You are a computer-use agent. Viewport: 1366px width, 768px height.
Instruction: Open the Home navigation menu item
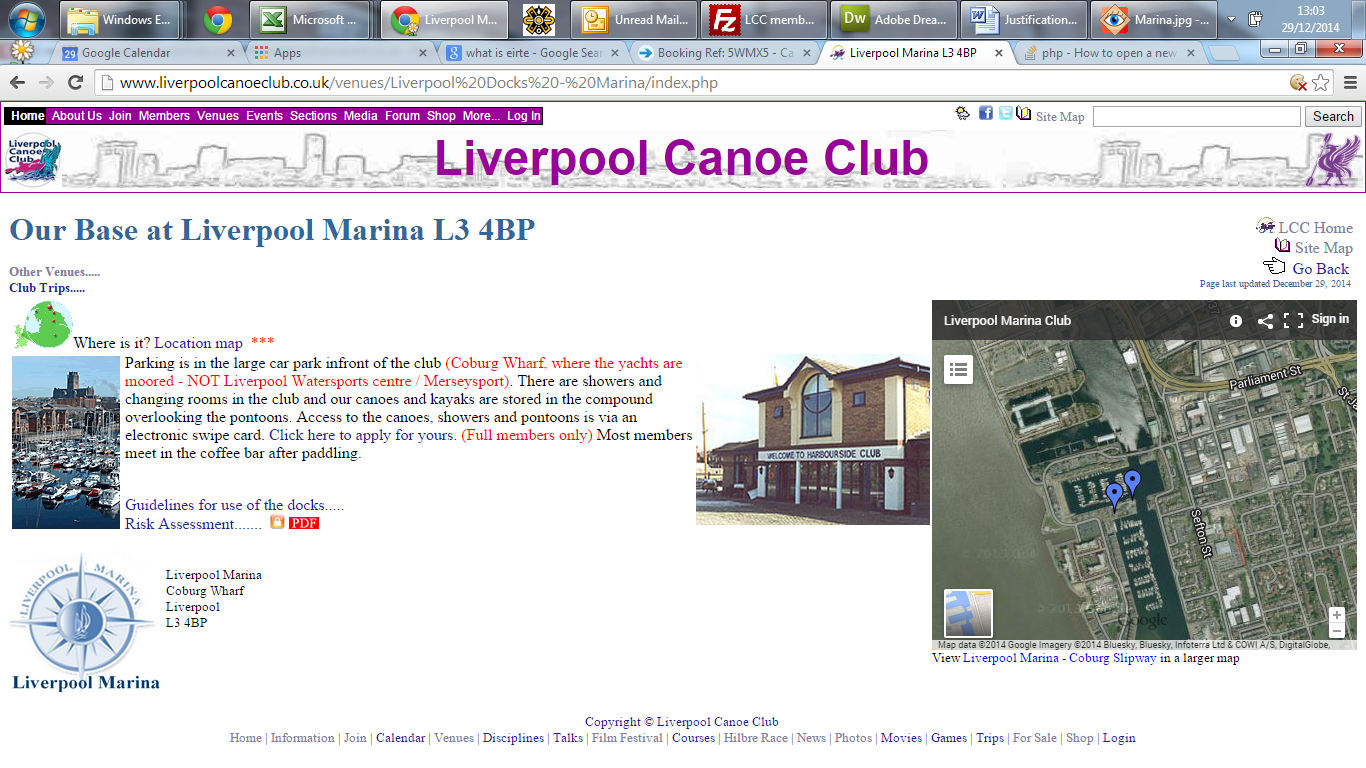click(28, 116)
